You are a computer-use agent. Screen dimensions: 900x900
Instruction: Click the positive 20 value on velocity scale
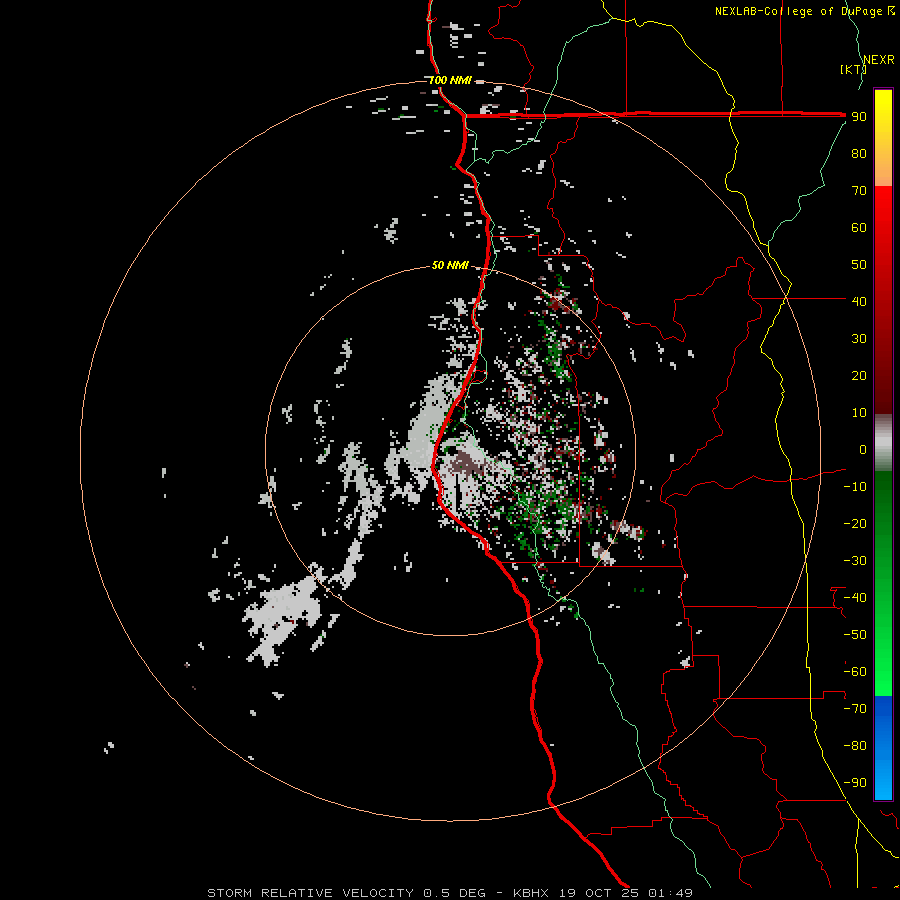(859, 375)
